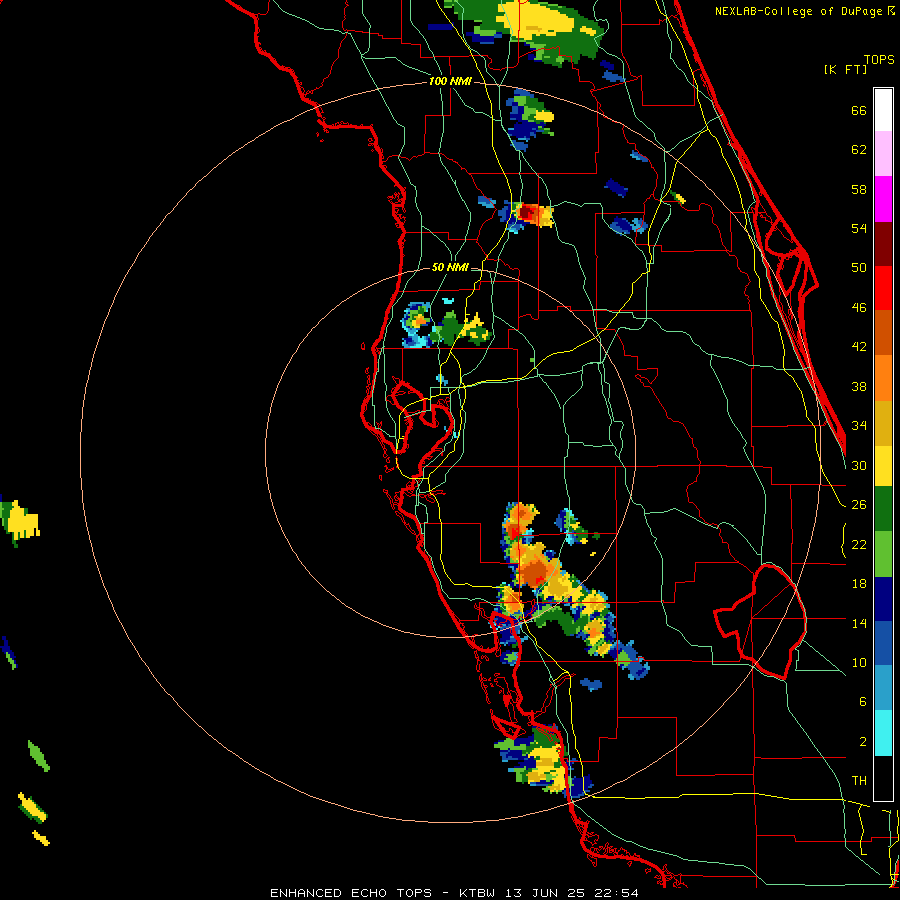Click the 54 legend value

coord(859,228)
